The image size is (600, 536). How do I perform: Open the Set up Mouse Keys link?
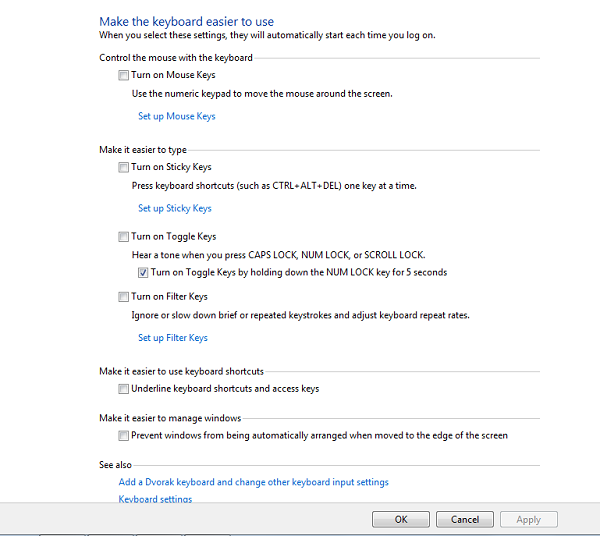176,117
